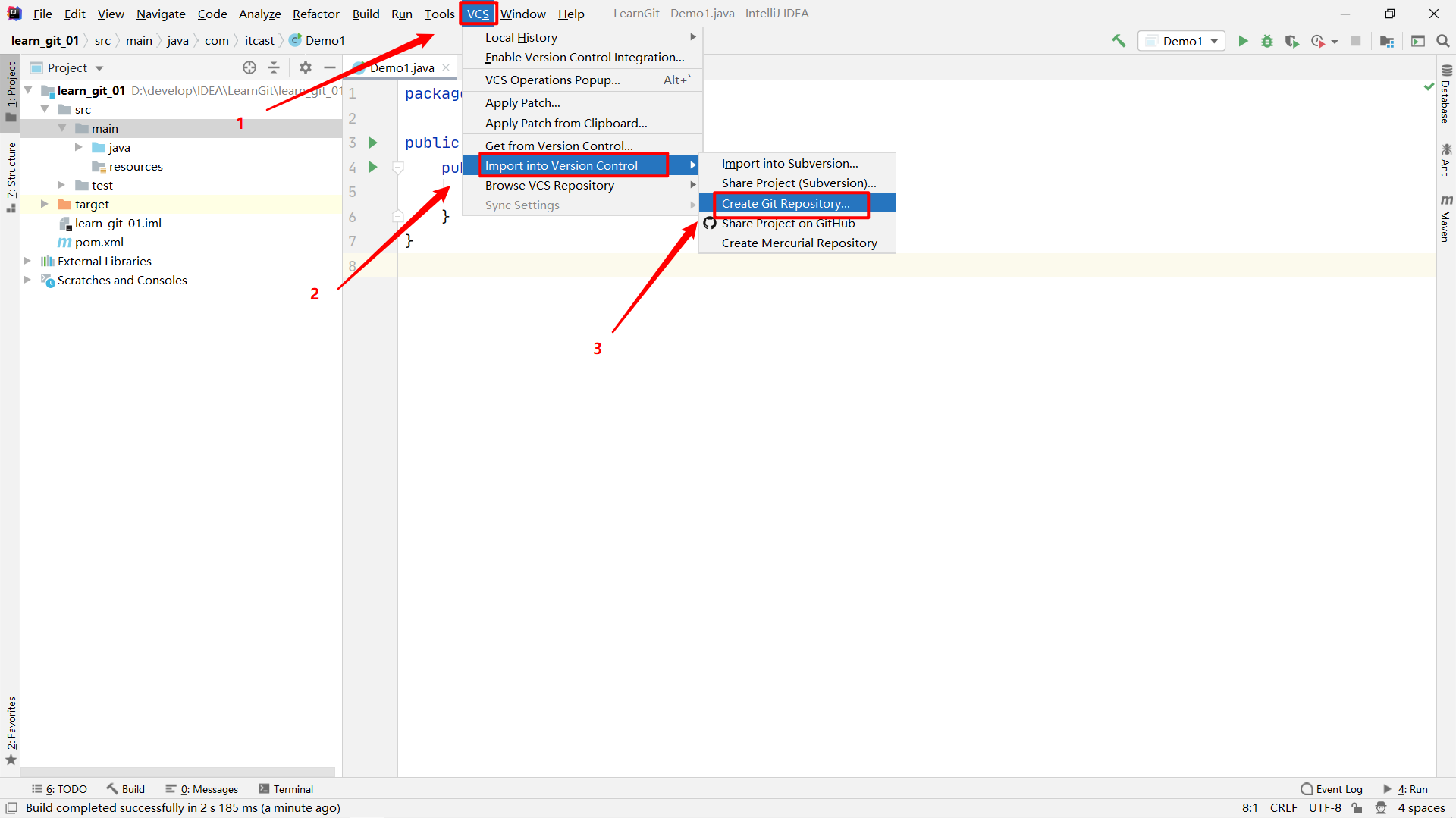The width and height of the screenshot is (1456, 818).
Task: Click the locate-file target icon in Project panel
Action: click(249, 67)
